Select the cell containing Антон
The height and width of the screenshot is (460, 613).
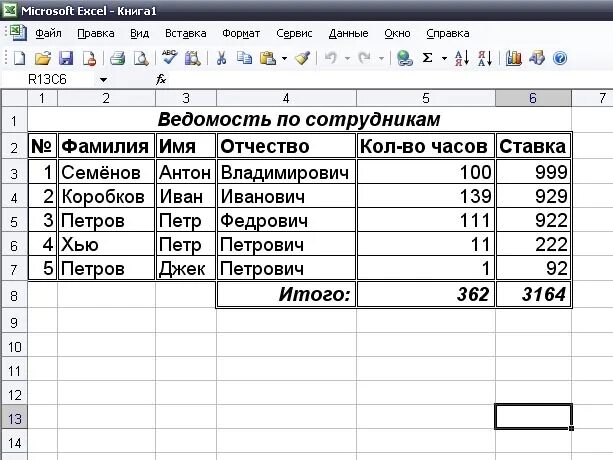tap(186, 172)
